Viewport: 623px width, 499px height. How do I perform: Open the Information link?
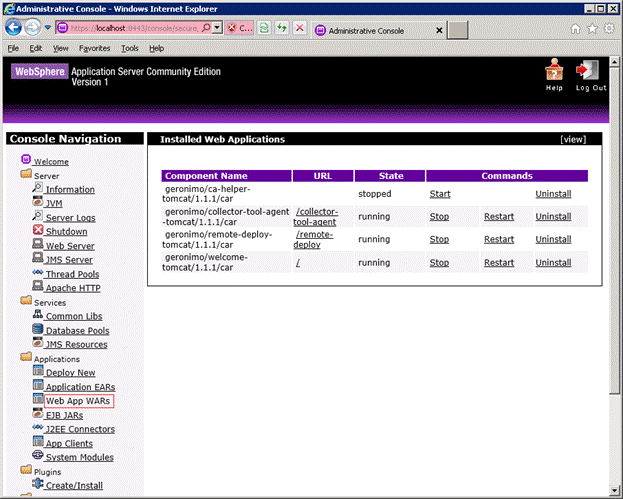pos(70,190)
